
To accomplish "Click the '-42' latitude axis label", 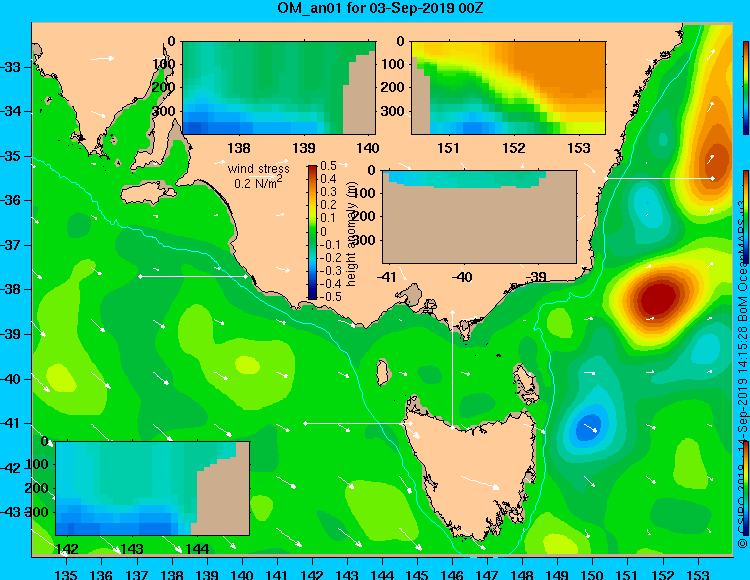I will click(x=11, y=468).
